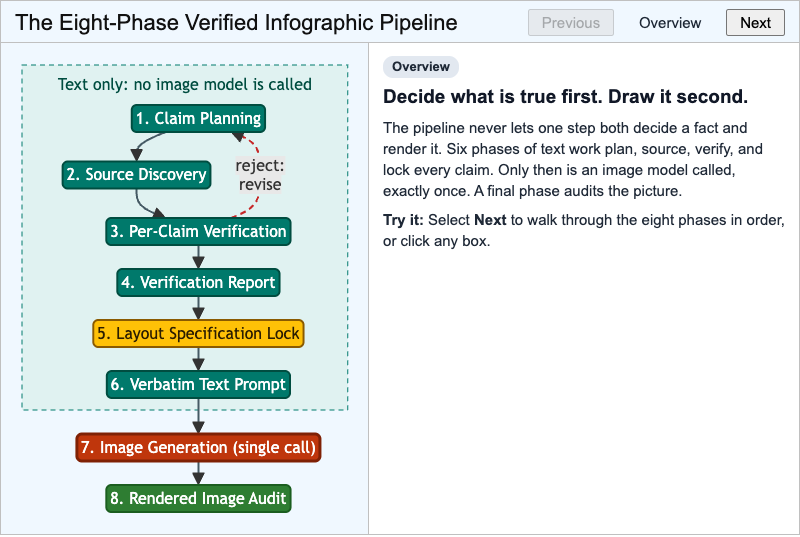Click 'Text only: no image model is called' label
This screenshot has width=800, height=537.
185,84
